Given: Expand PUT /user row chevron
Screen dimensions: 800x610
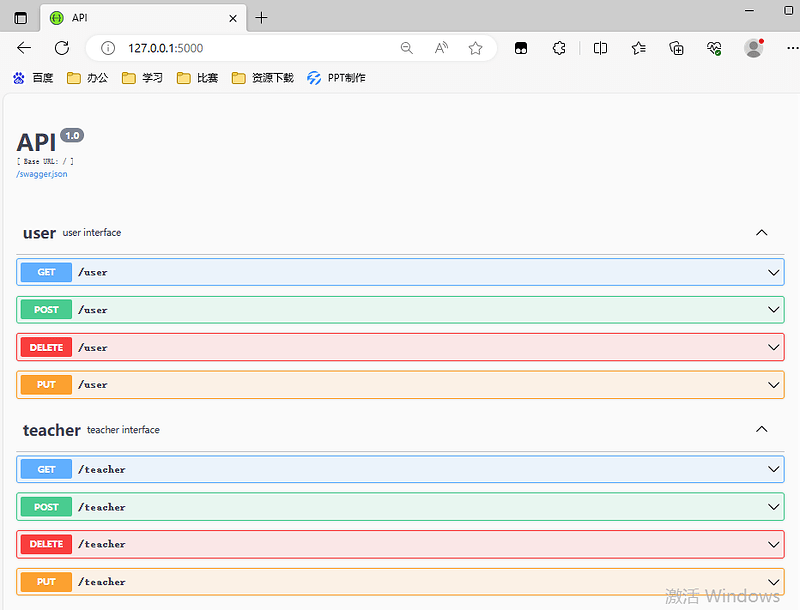Looking at the screenshot, I should coord(773,385).
